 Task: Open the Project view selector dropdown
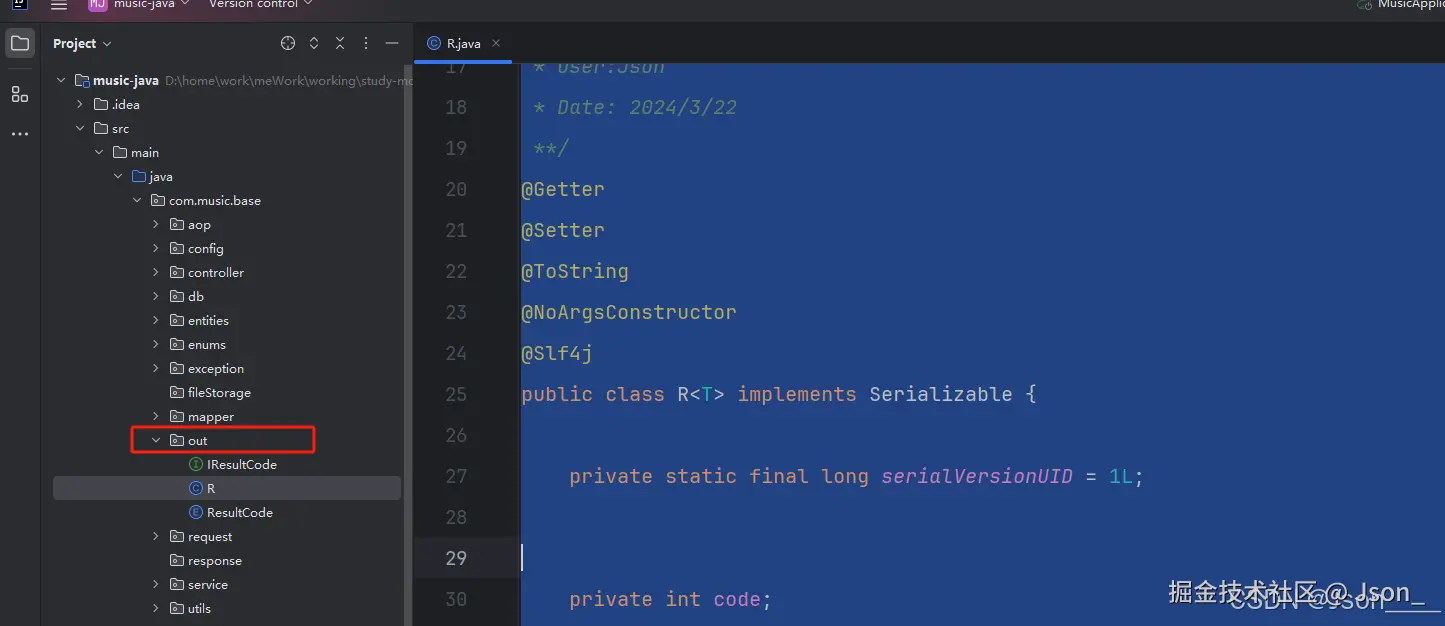pos(82,44)
